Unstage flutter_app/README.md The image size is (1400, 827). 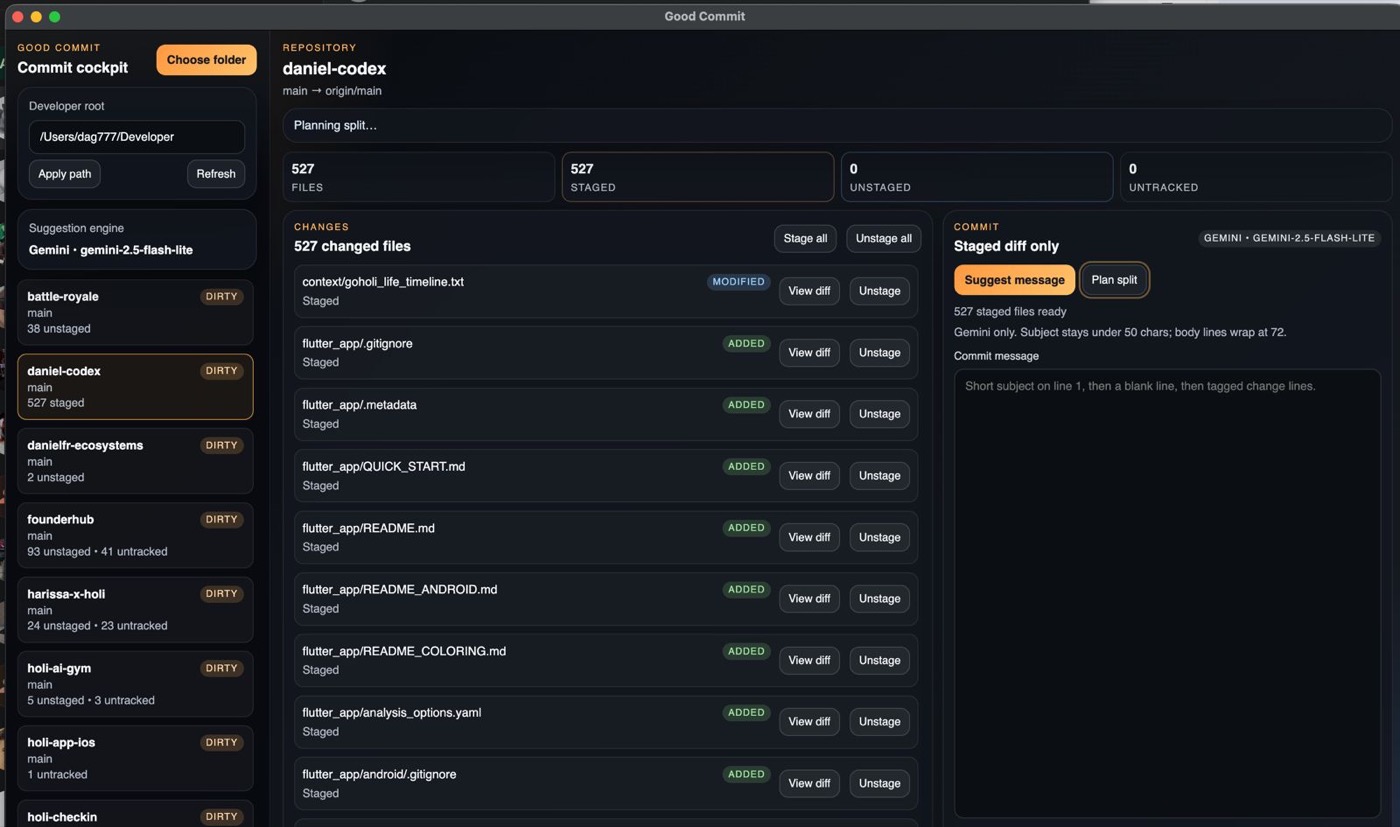click(x=879, y=537)
